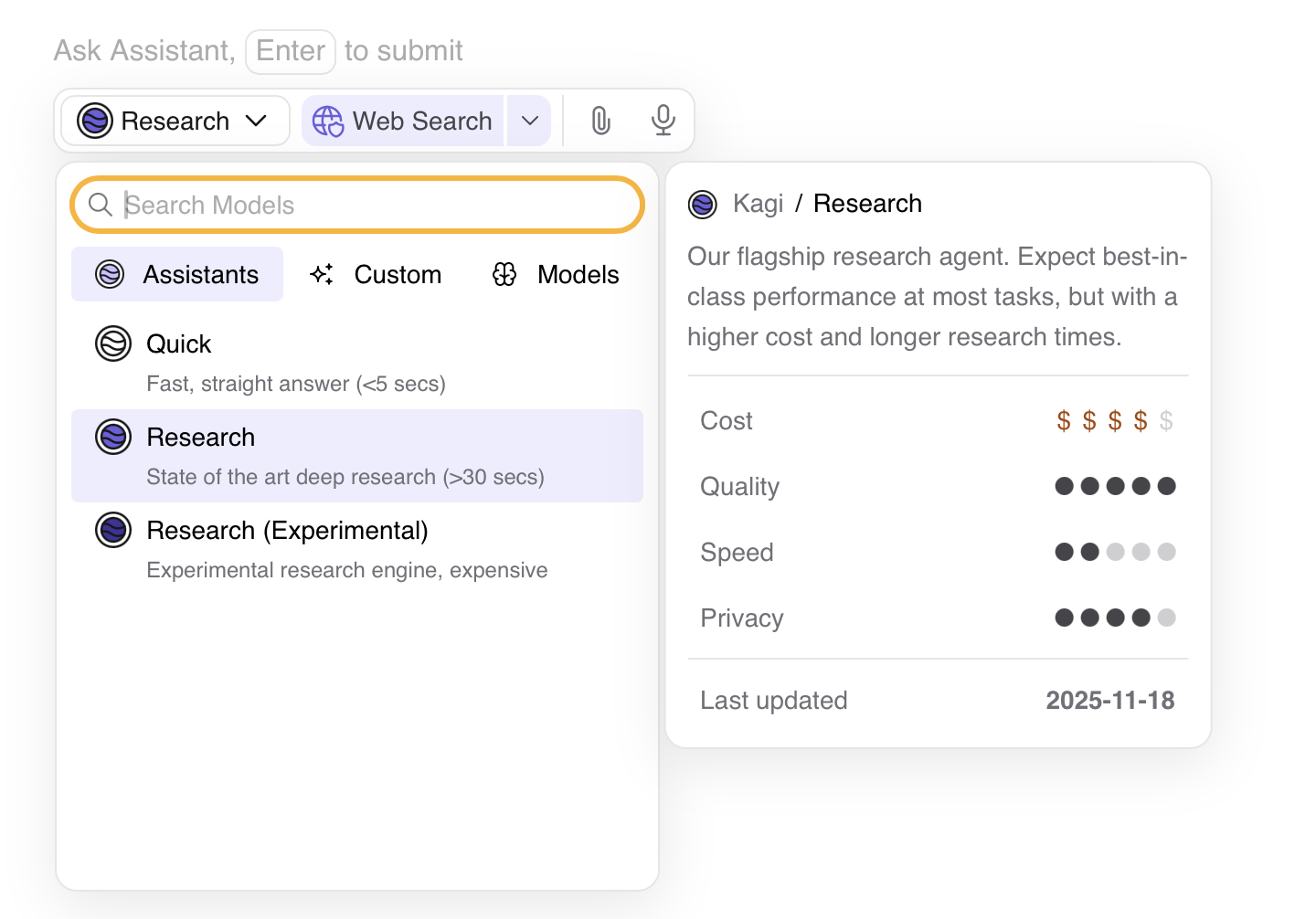The width and height of the screenshot is (1316, 919).
Task: Click the 'Speed' label
Action: pos(737,553)
